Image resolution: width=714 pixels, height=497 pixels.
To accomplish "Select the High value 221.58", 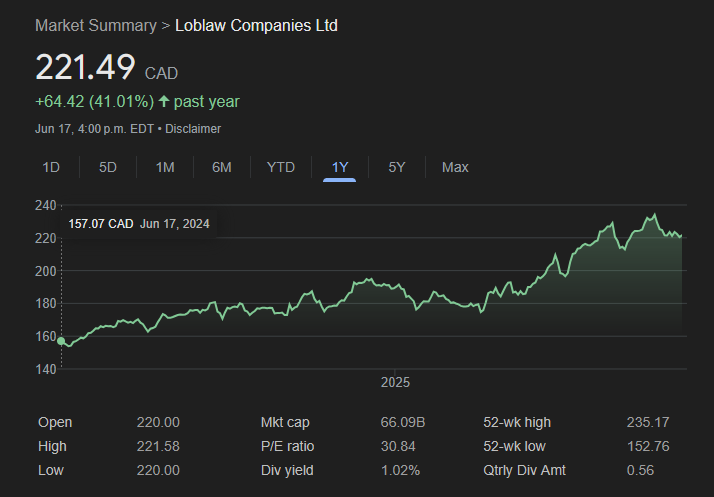I will (158, 446).
